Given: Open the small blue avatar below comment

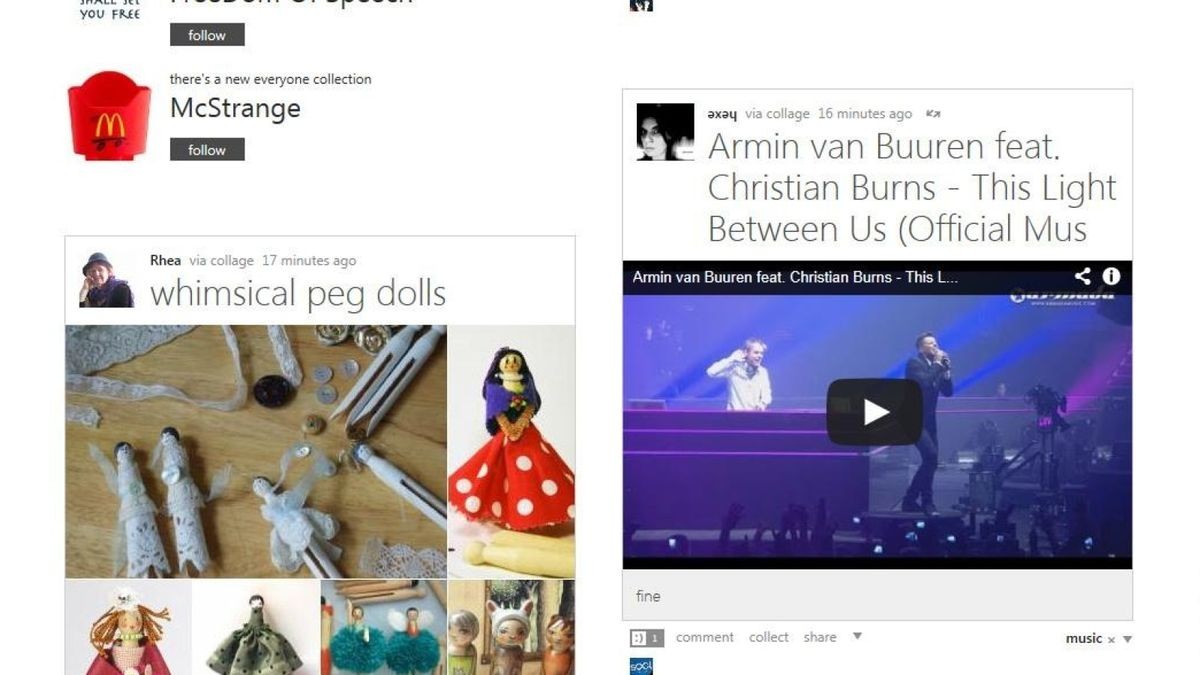Looking at the screenshot, I should tap(641, 666).
